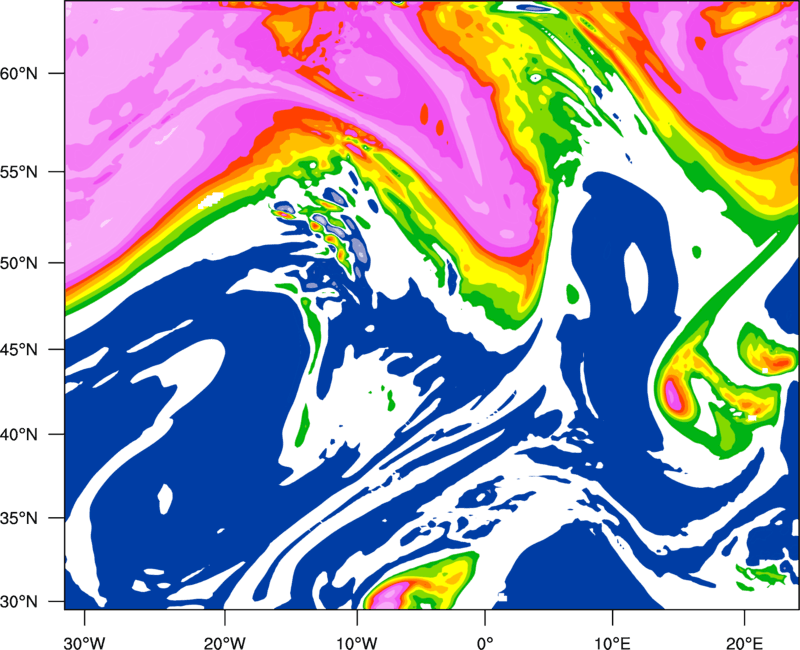Click the 60°N latitude axis label
The height and width of the screenshot is (650, 800).
click(19, 74)
